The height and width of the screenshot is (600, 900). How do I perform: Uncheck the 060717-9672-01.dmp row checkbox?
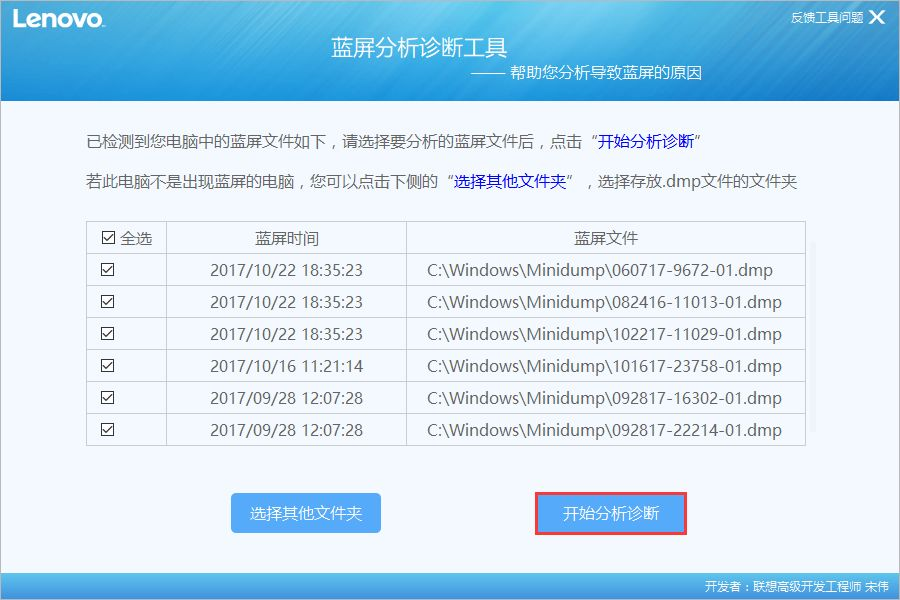click(108, 270)
